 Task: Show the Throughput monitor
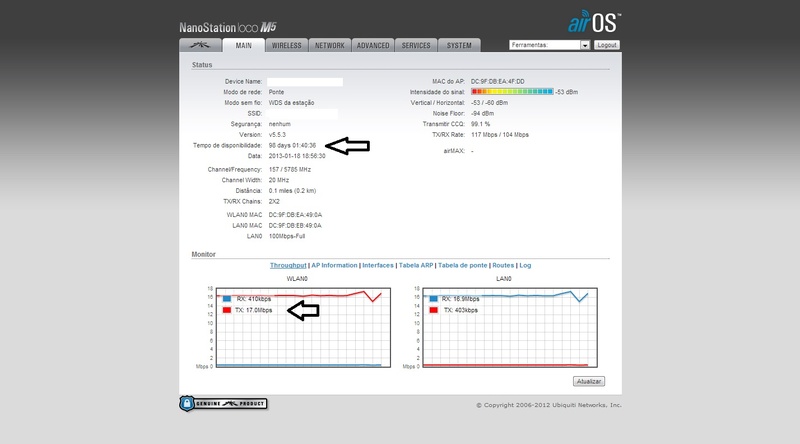(288, 265)
